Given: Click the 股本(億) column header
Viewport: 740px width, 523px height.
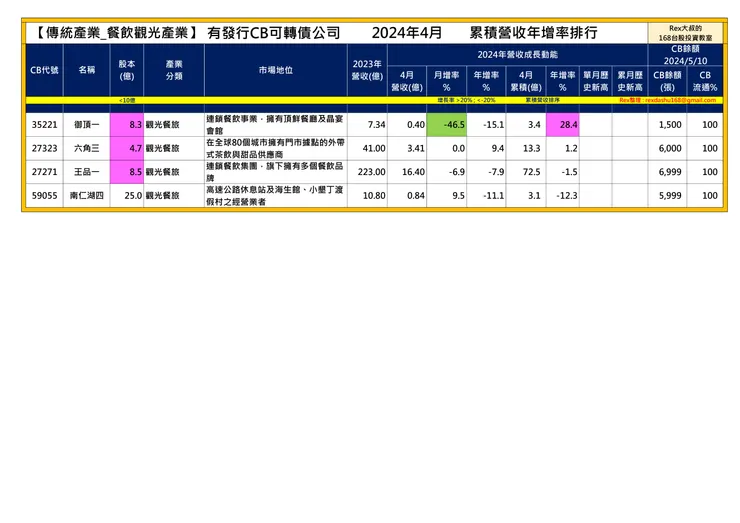Looking at the screenshot, I should pyautogui.click(x=127, y=70).
